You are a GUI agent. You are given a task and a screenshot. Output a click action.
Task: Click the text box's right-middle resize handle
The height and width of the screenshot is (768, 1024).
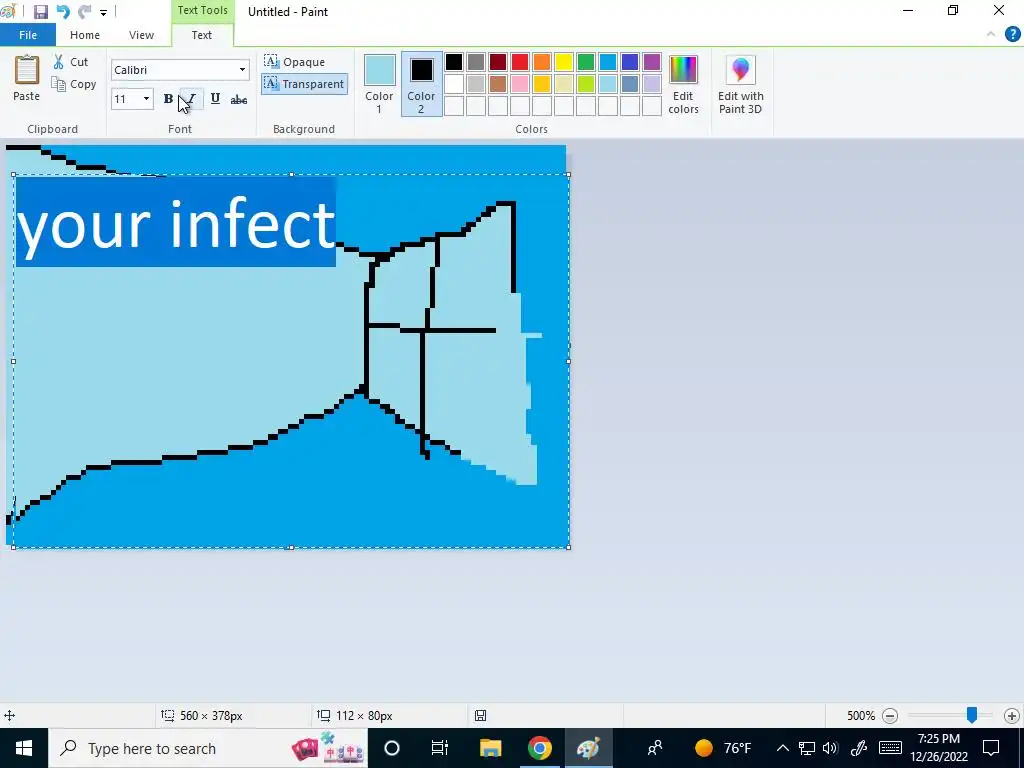pyautogui.click(x=568, y=361)
